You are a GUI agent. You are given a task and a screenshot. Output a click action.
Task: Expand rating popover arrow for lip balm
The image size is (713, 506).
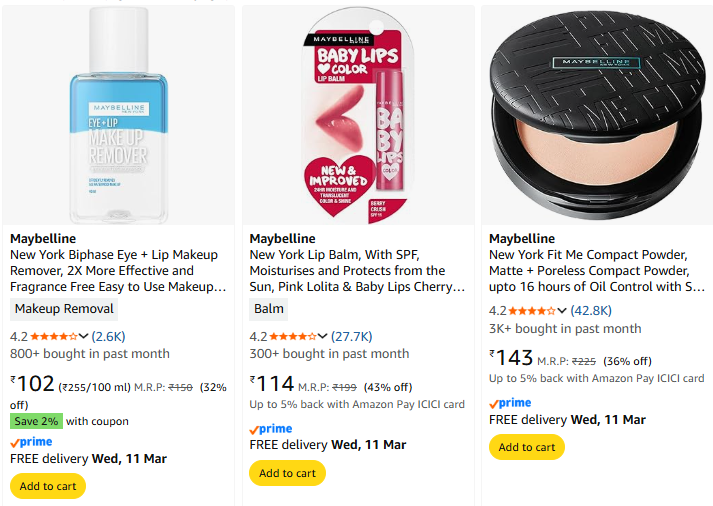[x=323, y=337]
